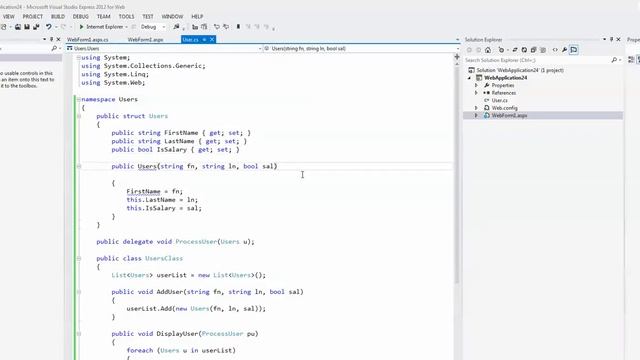Expand the References node
The height and width of the screenshot is (360, 640).
476,93
